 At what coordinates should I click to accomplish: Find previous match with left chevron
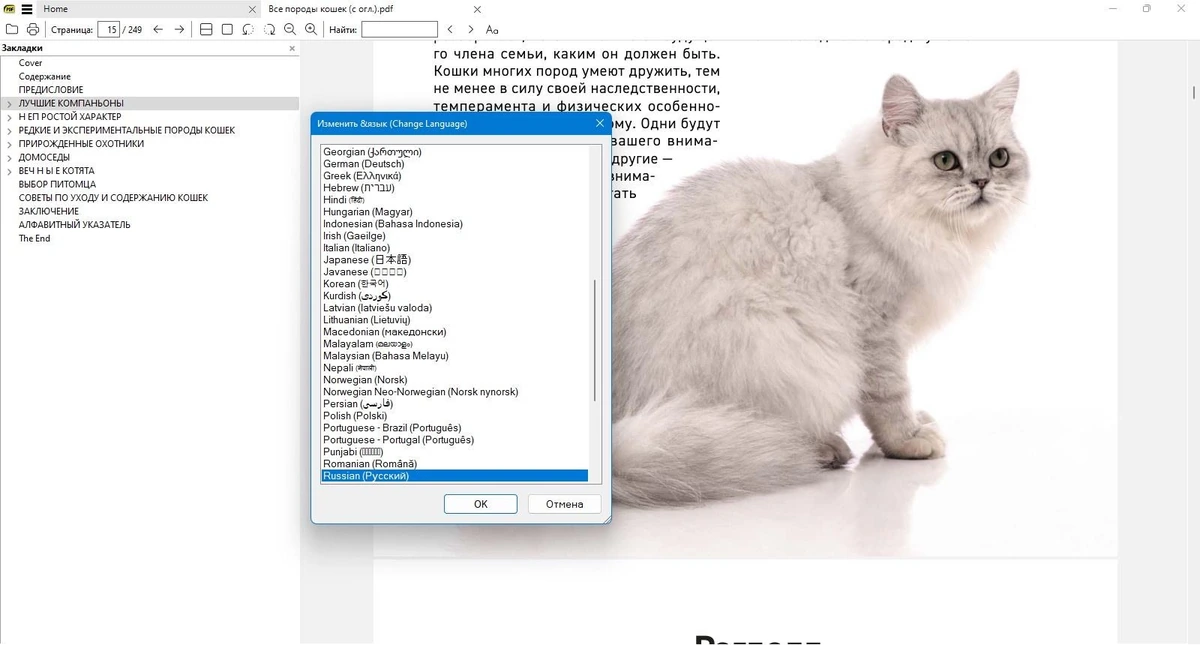[x=450, y=29]
